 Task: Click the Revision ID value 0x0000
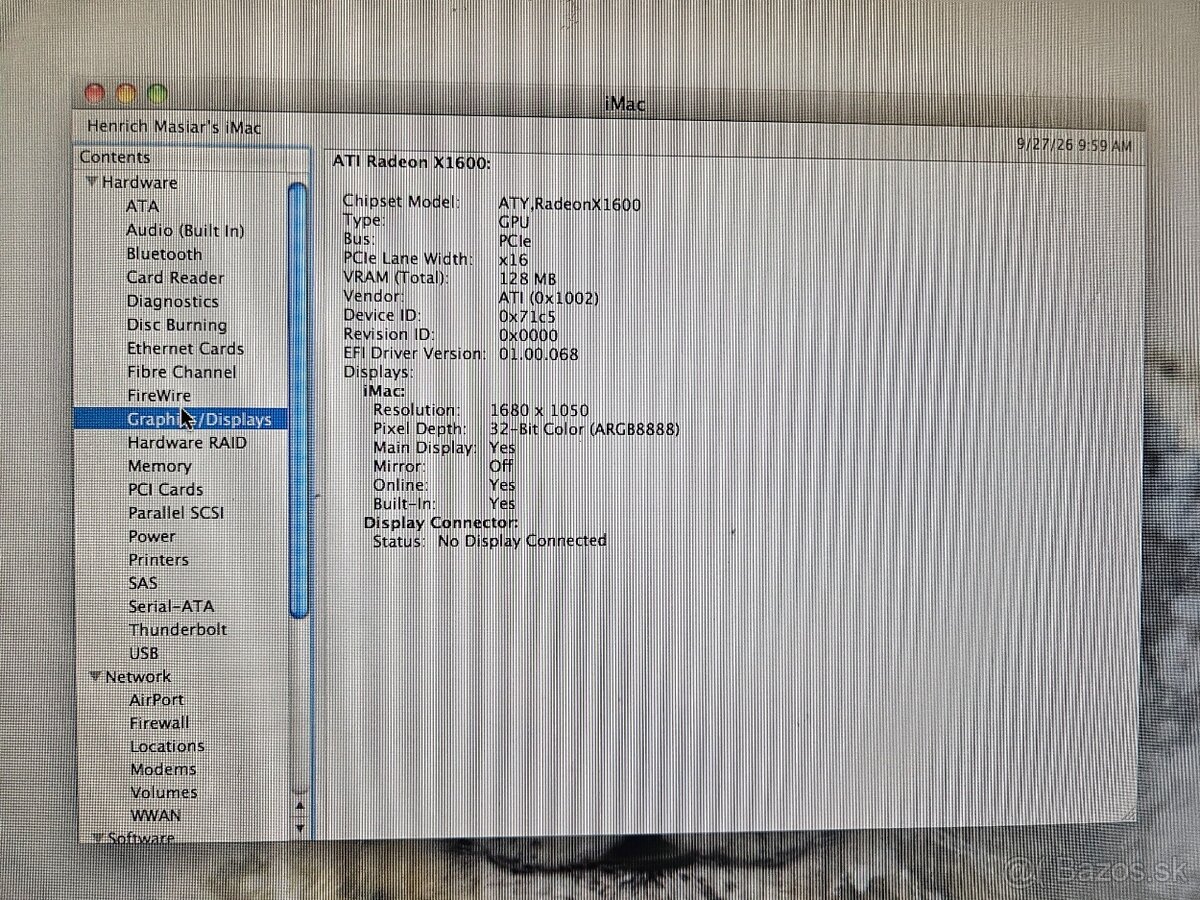point(528,335)
